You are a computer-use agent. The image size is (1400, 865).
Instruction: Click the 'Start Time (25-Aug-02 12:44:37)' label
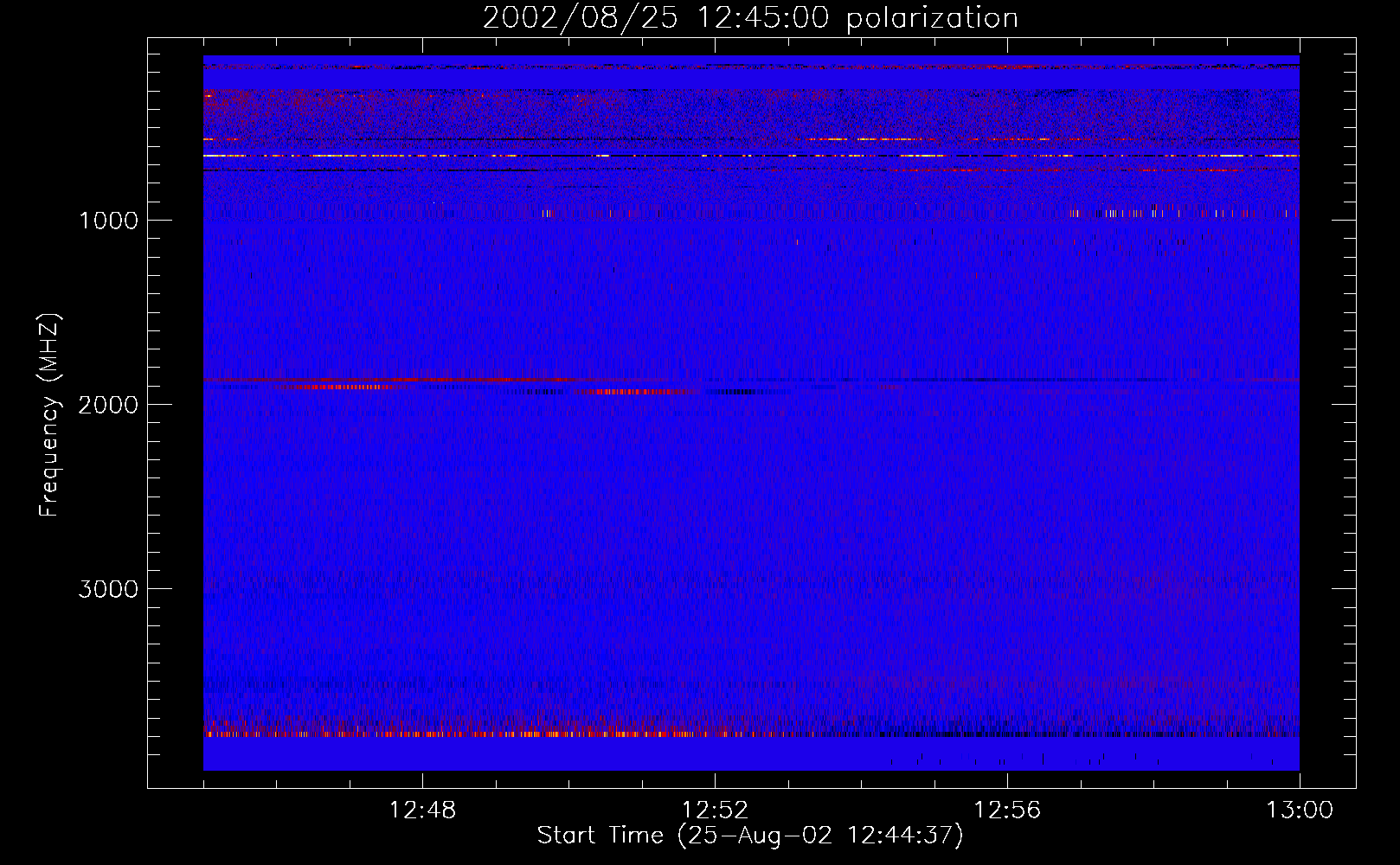coord(750,836)
